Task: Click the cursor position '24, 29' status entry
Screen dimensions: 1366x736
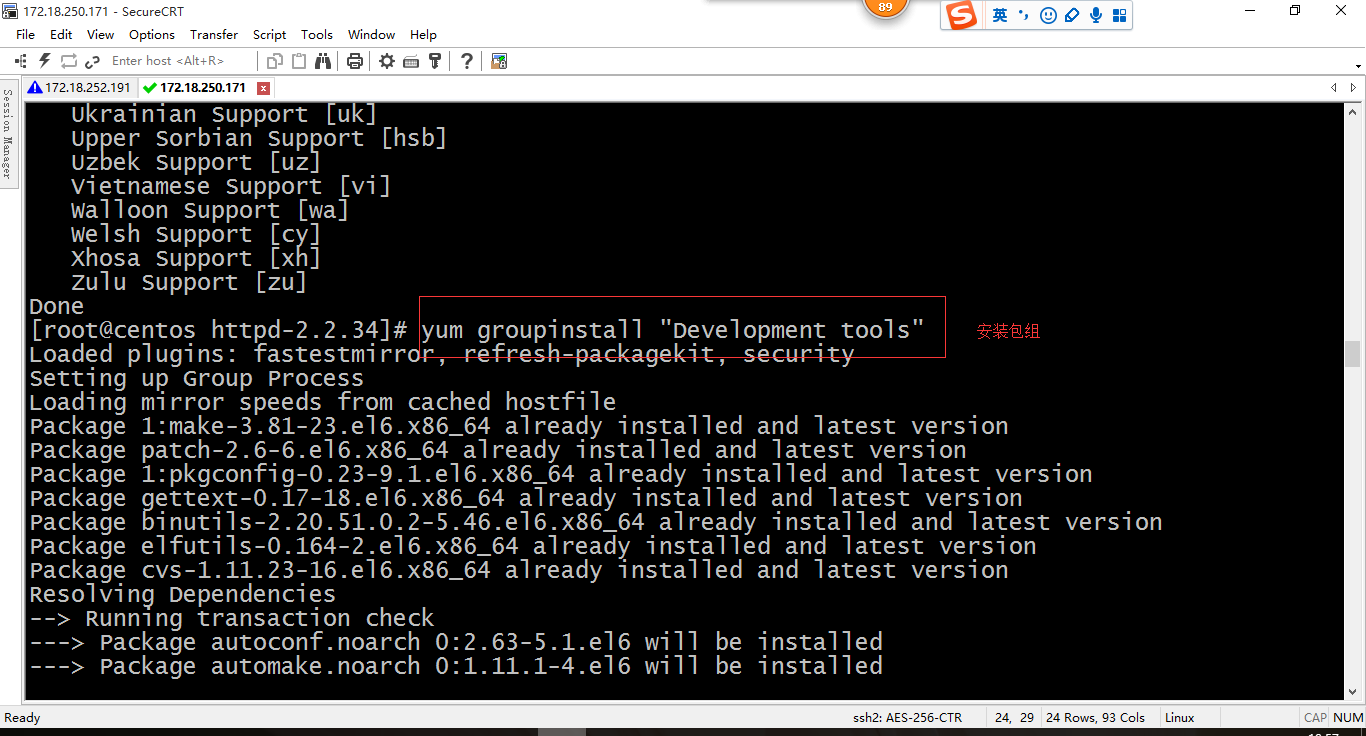Action: [x=1014, y=718]
